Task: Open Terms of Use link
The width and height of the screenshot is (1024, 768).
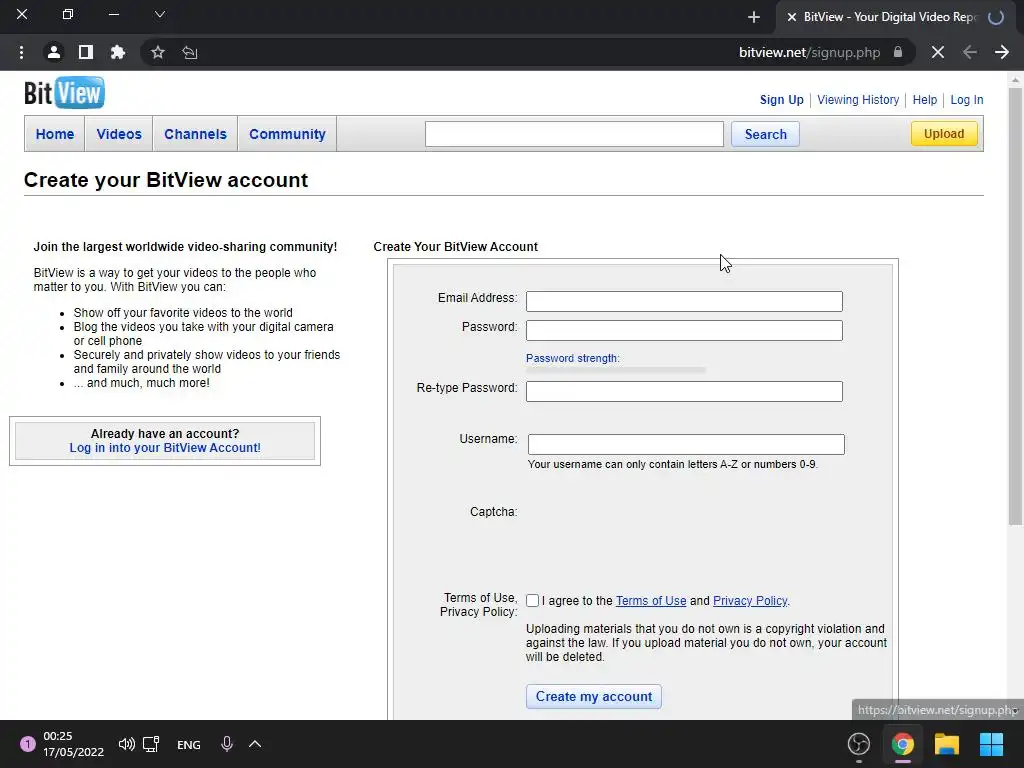Action: pyautogui.click(x=651, y=601)
